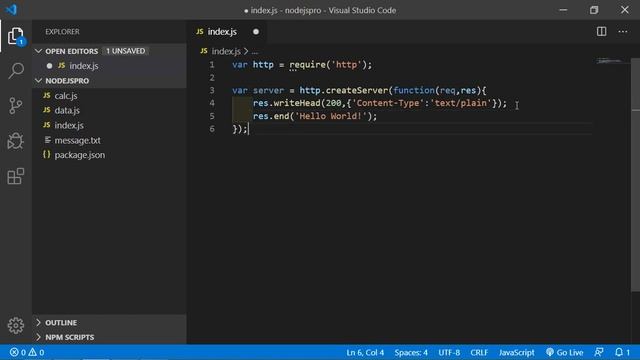
Task: Open index.js in NODEJSPRO folder
Action: point(69,125)
